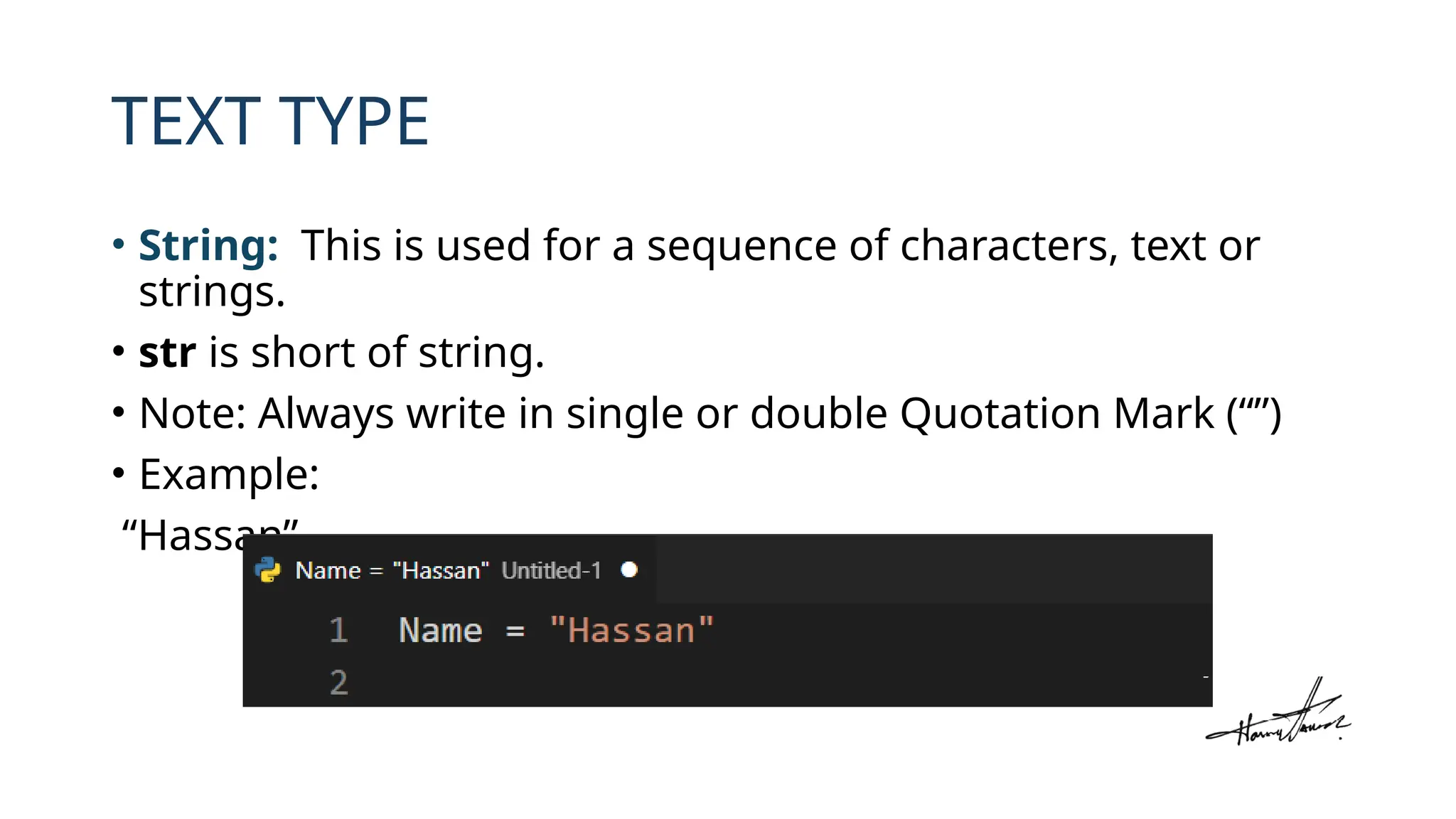
Task: Click the bold blue "String:" word
Action: coord(208,245)
